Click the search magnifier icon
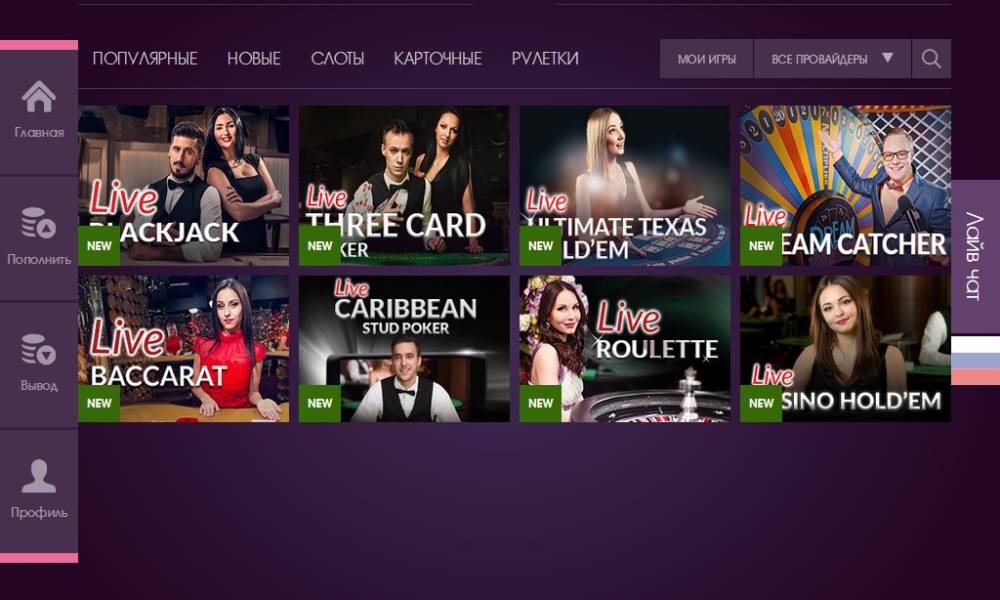Image resolution: width=1000 pixels, height=600 pixels. click(x=931, y=59)
